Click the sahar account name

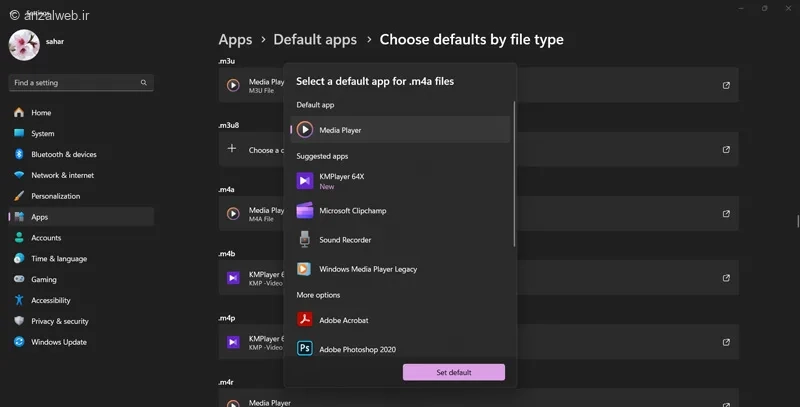tap(55, 42)
